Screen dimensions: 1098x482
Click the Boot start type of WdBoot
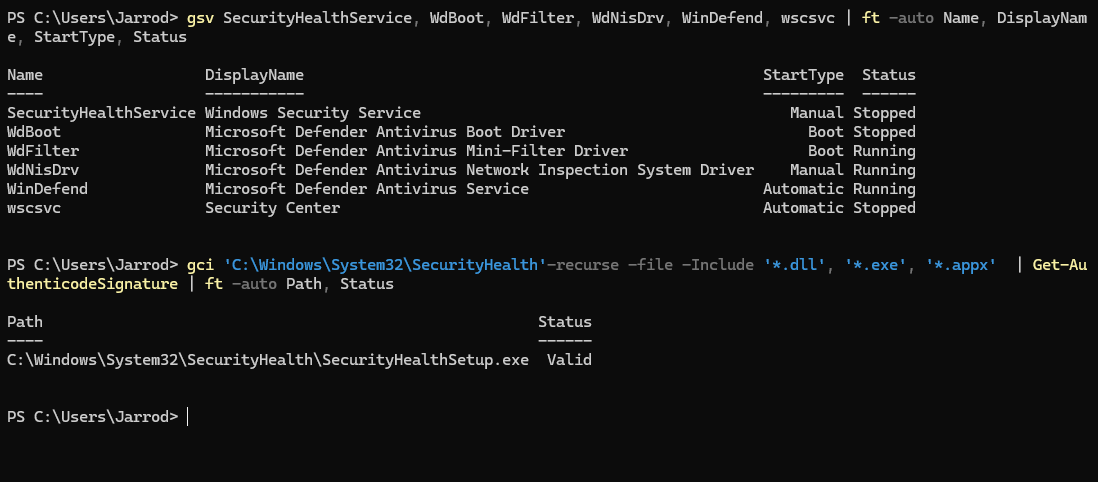[x=826, y=132]
